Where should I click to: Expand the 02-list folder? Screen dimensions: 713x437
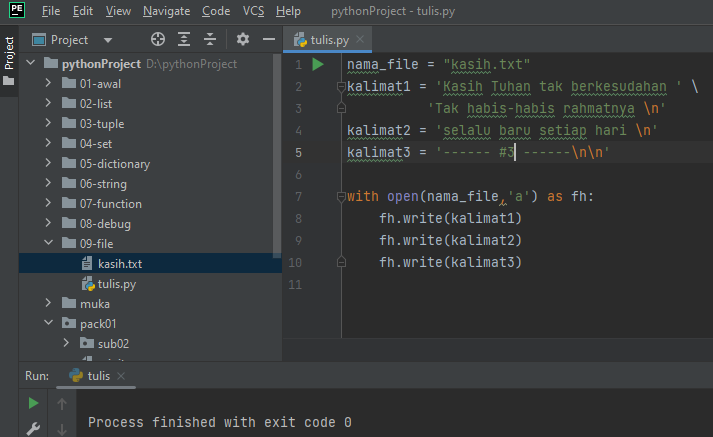coord(48,103)
